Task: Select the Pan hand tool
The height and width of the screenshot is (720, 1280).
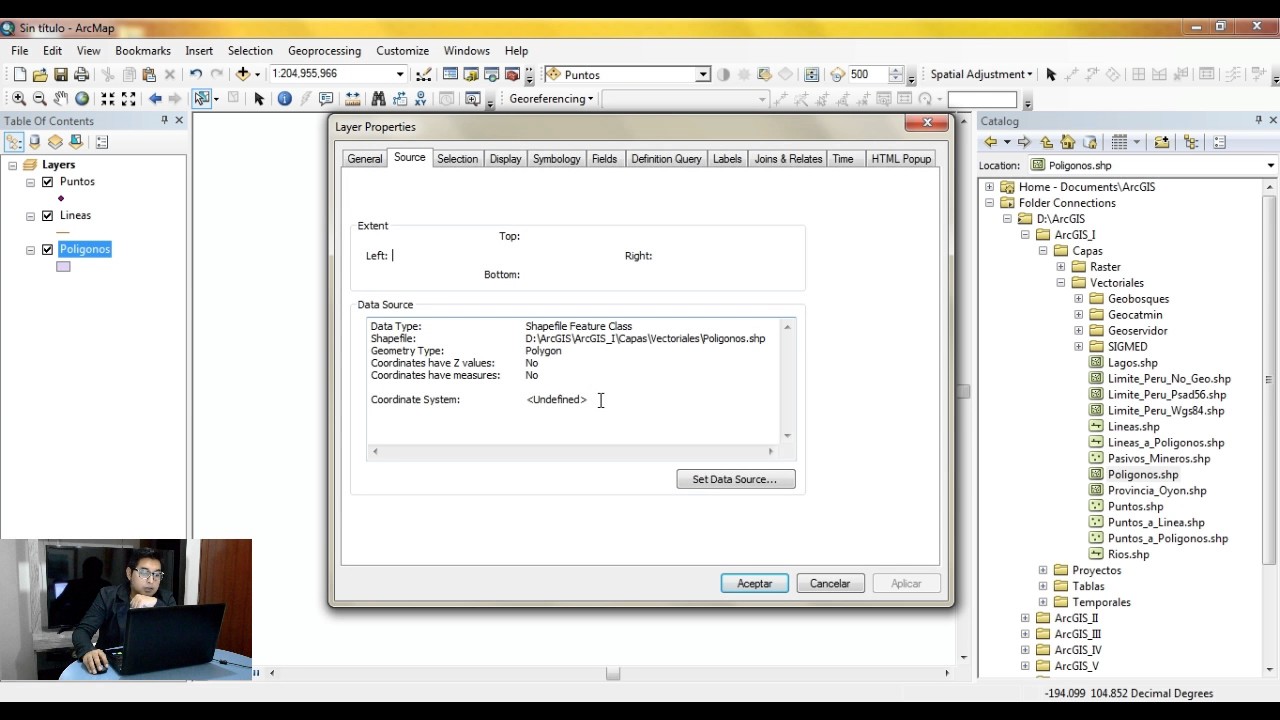Action: tap(61, 98)
